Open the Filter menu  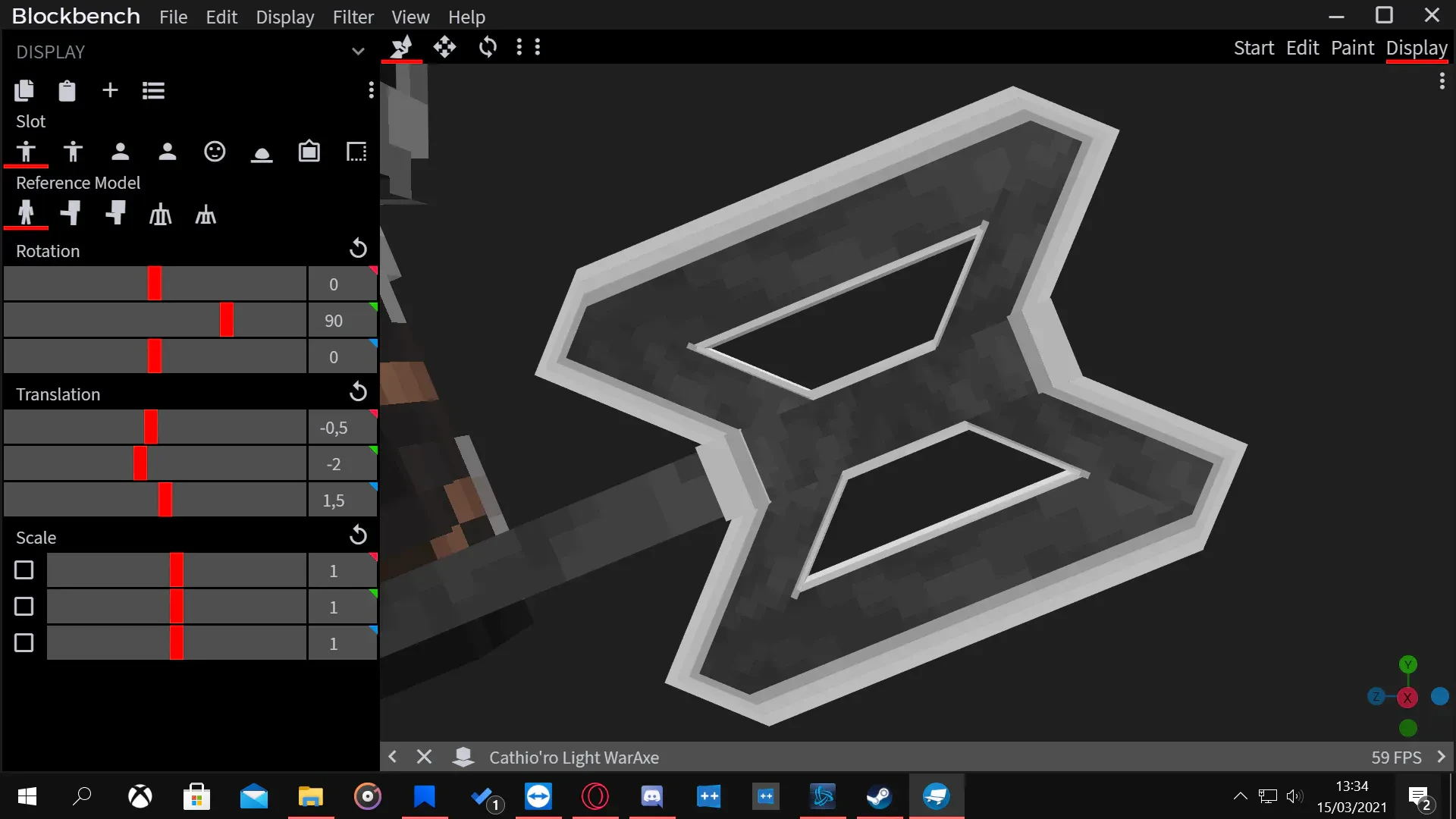coord(353,17)
